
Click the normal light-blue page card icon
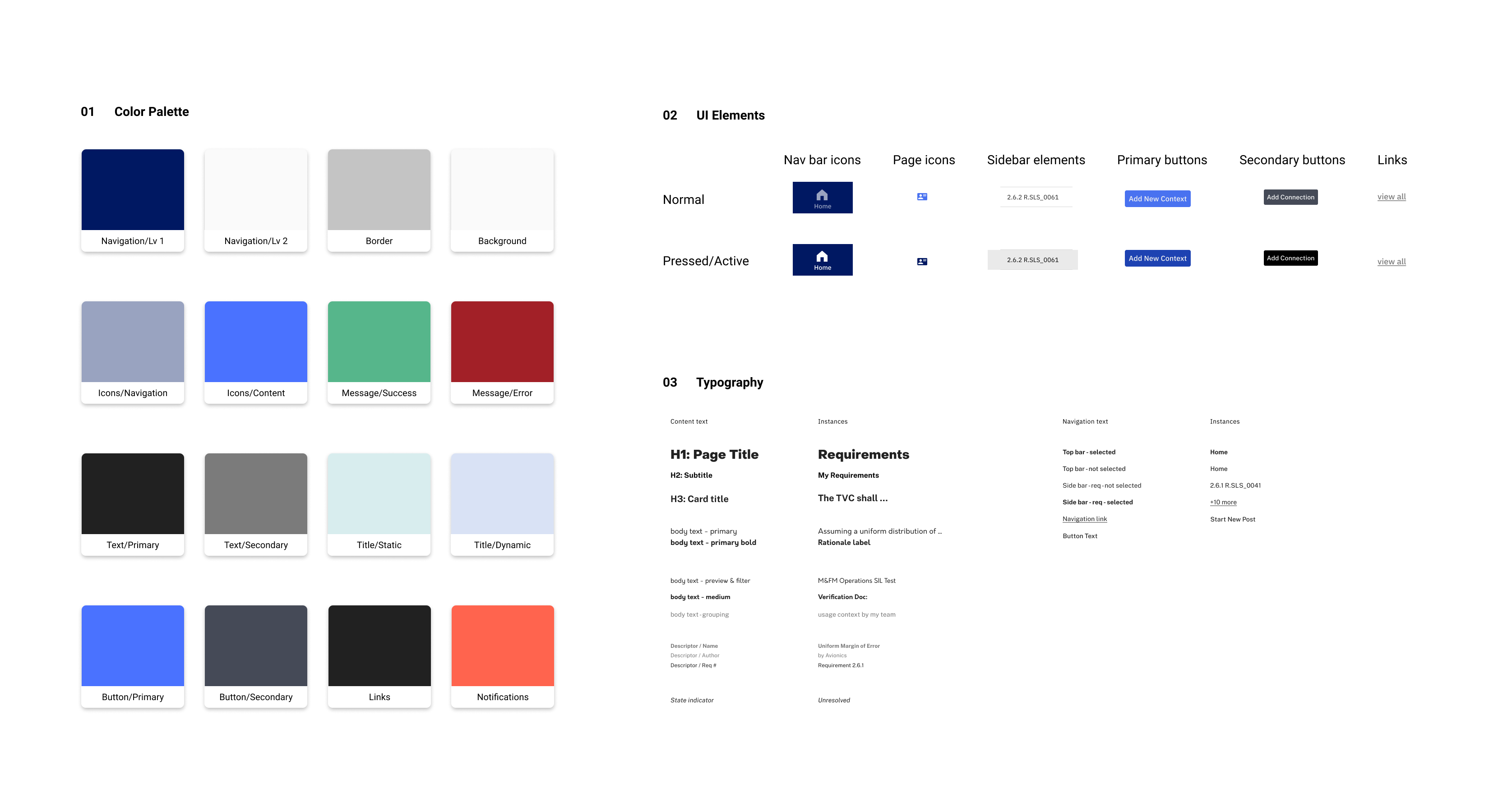click(x=922, y=197)
